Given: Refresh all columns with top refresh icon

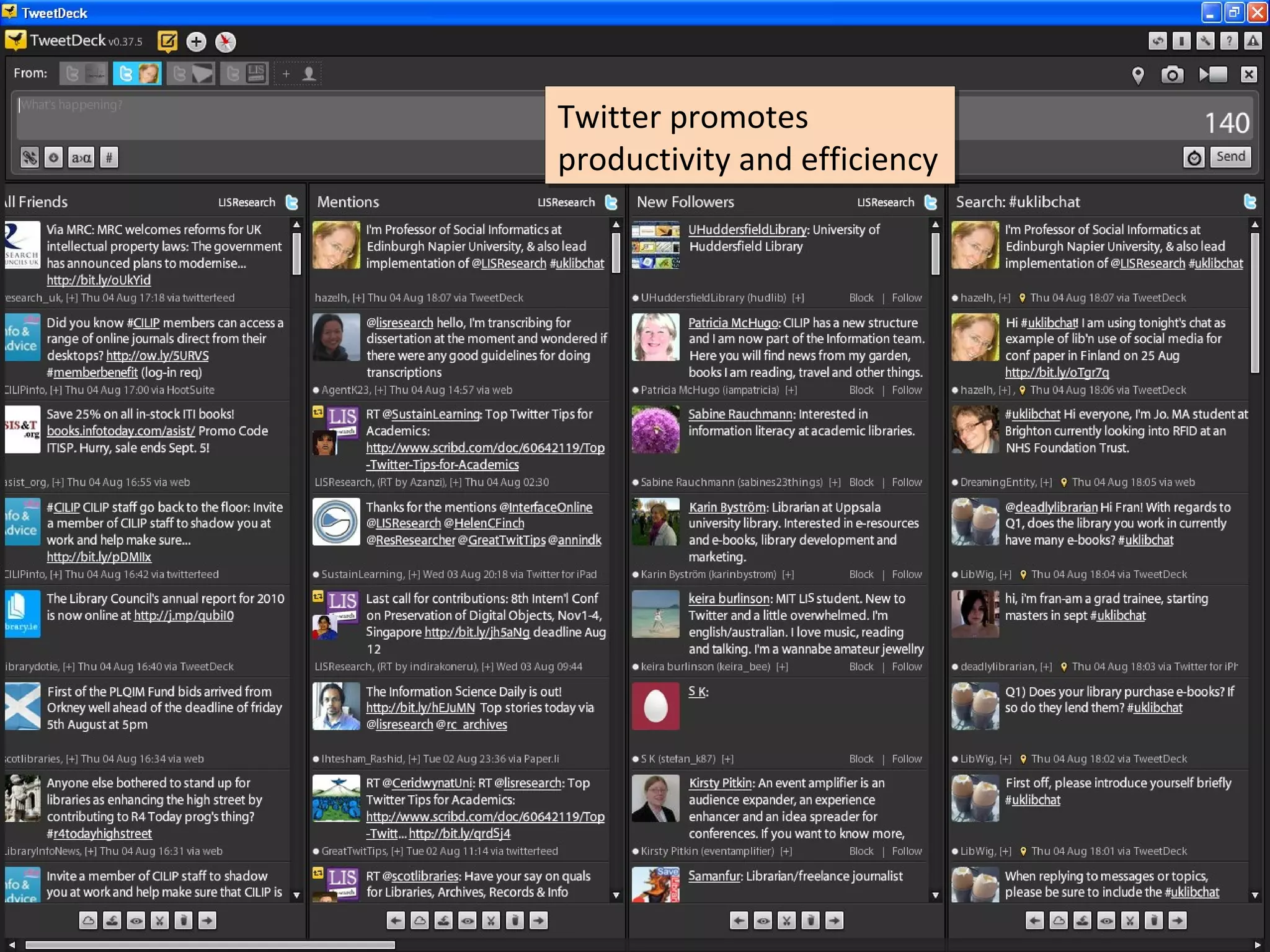Looking at the screenshot, I should pos(1157,42).
